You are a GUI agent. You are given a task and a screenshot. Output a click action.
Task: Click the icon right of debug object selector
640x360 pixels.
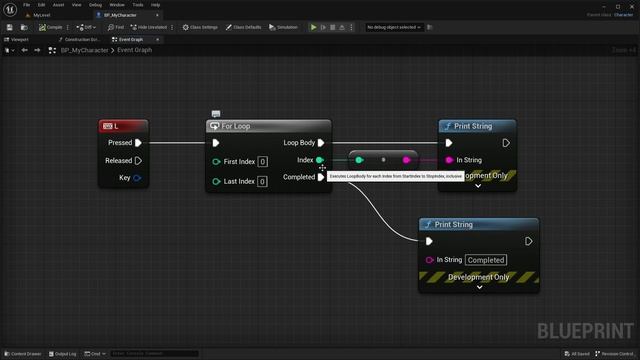pos(429,27)
